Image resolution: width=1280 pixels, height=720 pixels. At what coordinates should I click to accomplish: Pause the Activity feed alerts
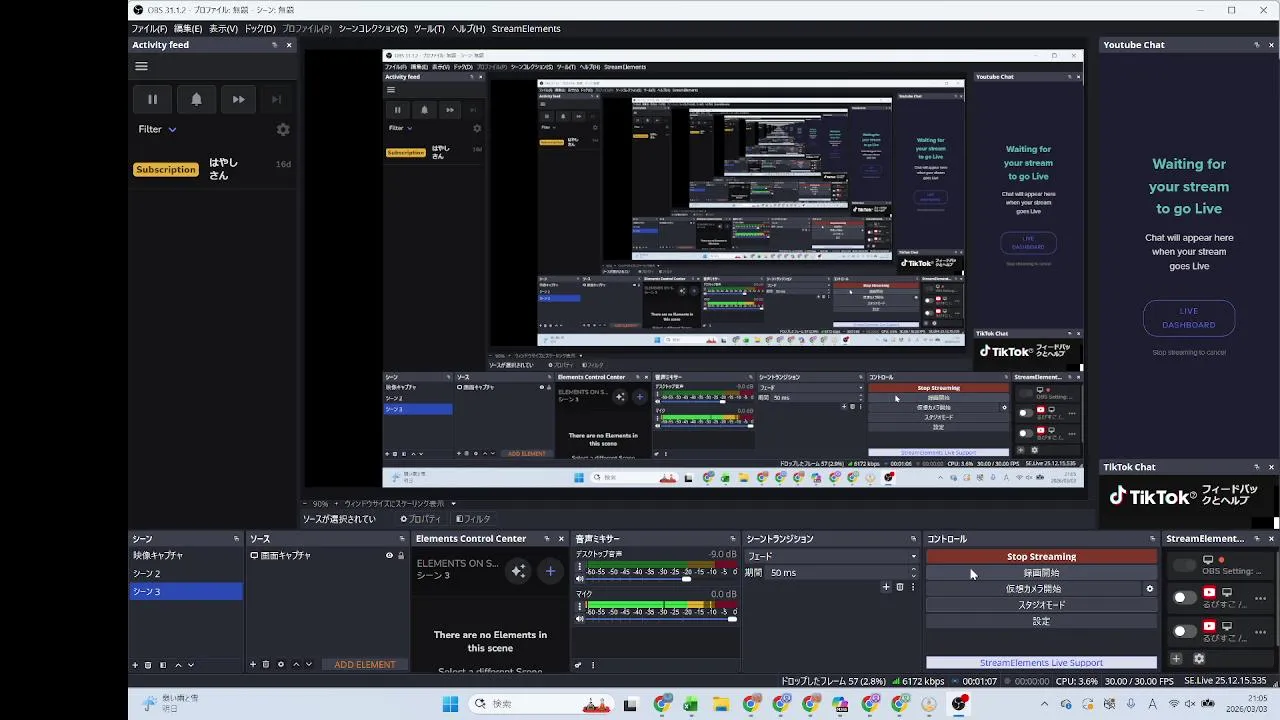point(152,99)
